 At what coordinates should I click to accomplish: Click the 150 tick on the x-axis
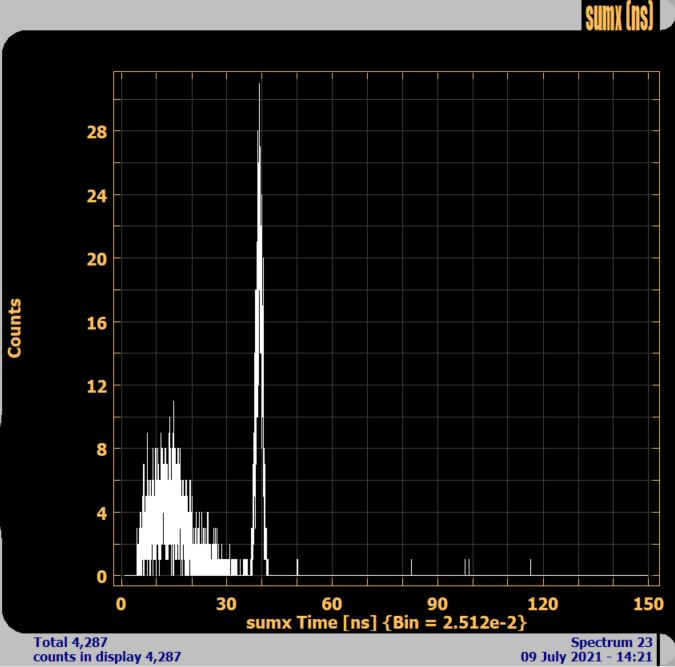(x=648, y=603)
